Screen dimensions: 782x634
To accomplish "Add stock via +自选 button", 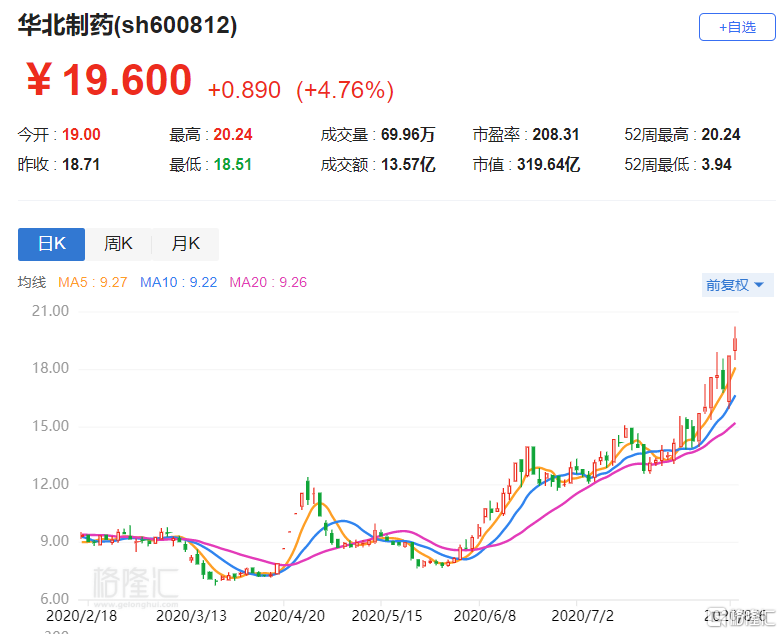I will (737, 27).
